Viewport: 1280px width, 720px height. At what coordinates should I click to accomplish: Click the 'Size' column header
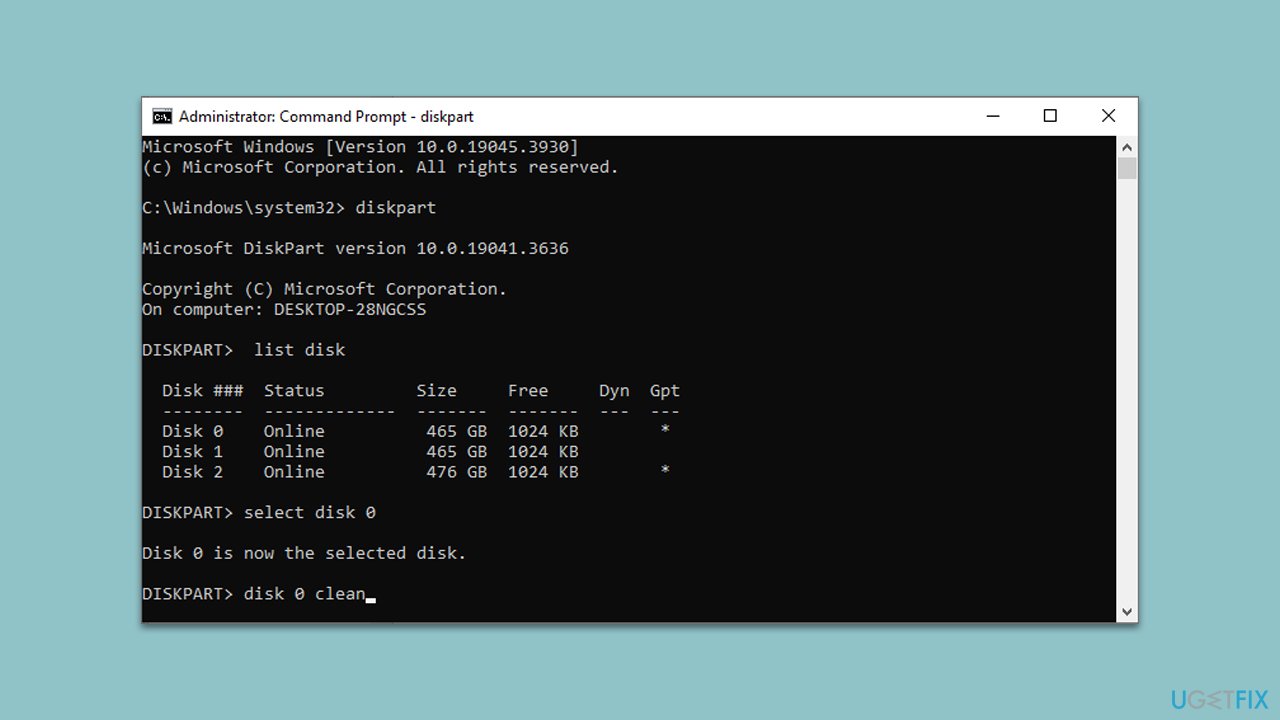click(x=437, y=390)
